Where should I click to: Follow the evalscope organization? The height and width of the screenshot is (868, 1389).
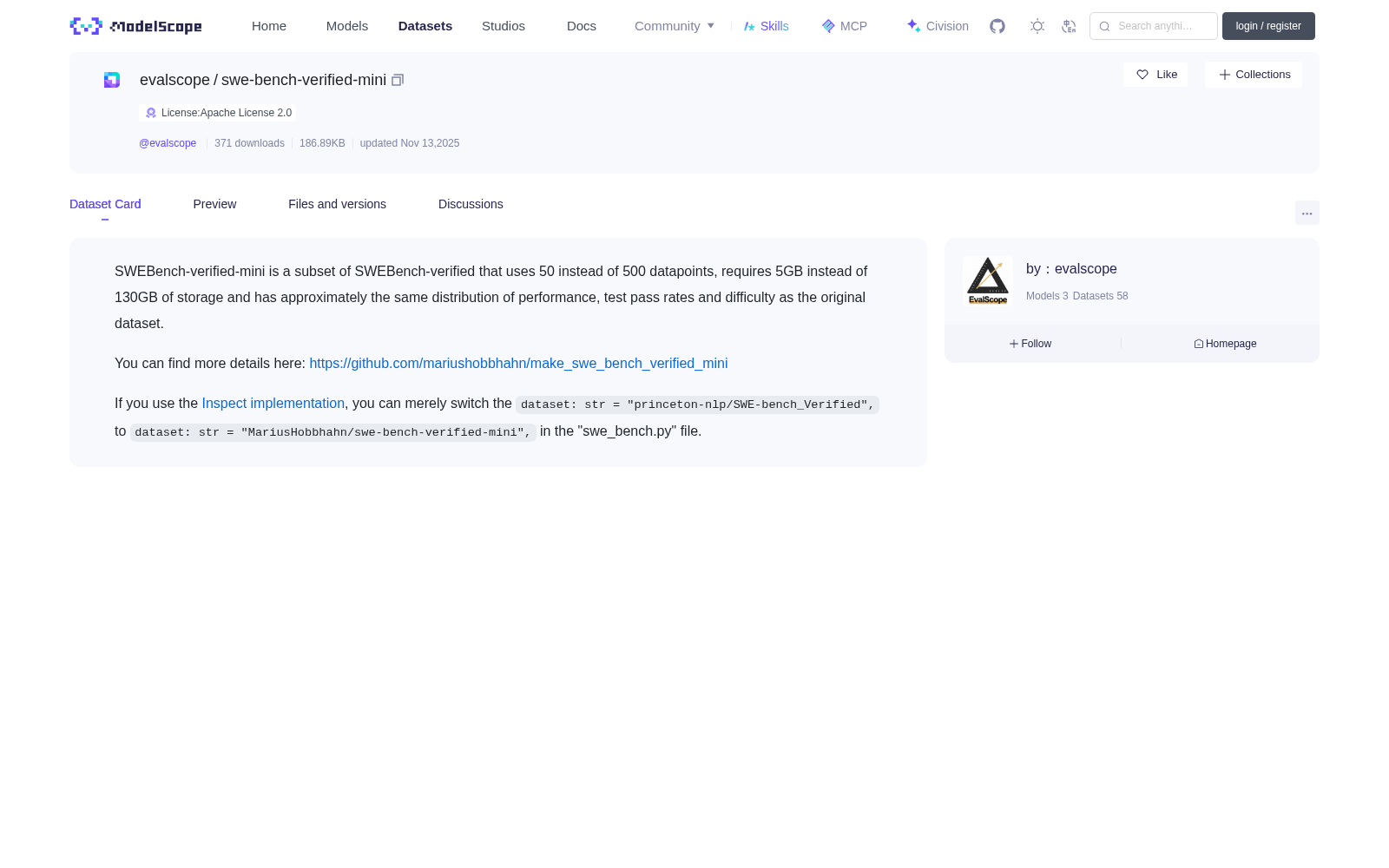1030,344
